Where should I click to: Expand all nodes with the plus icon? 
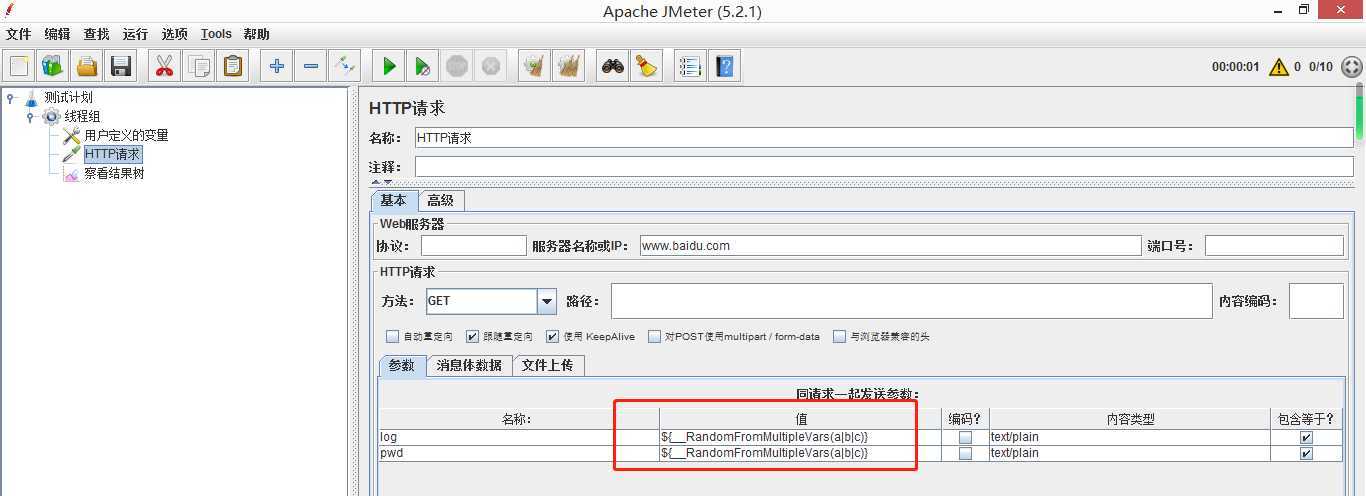point(277,66)
